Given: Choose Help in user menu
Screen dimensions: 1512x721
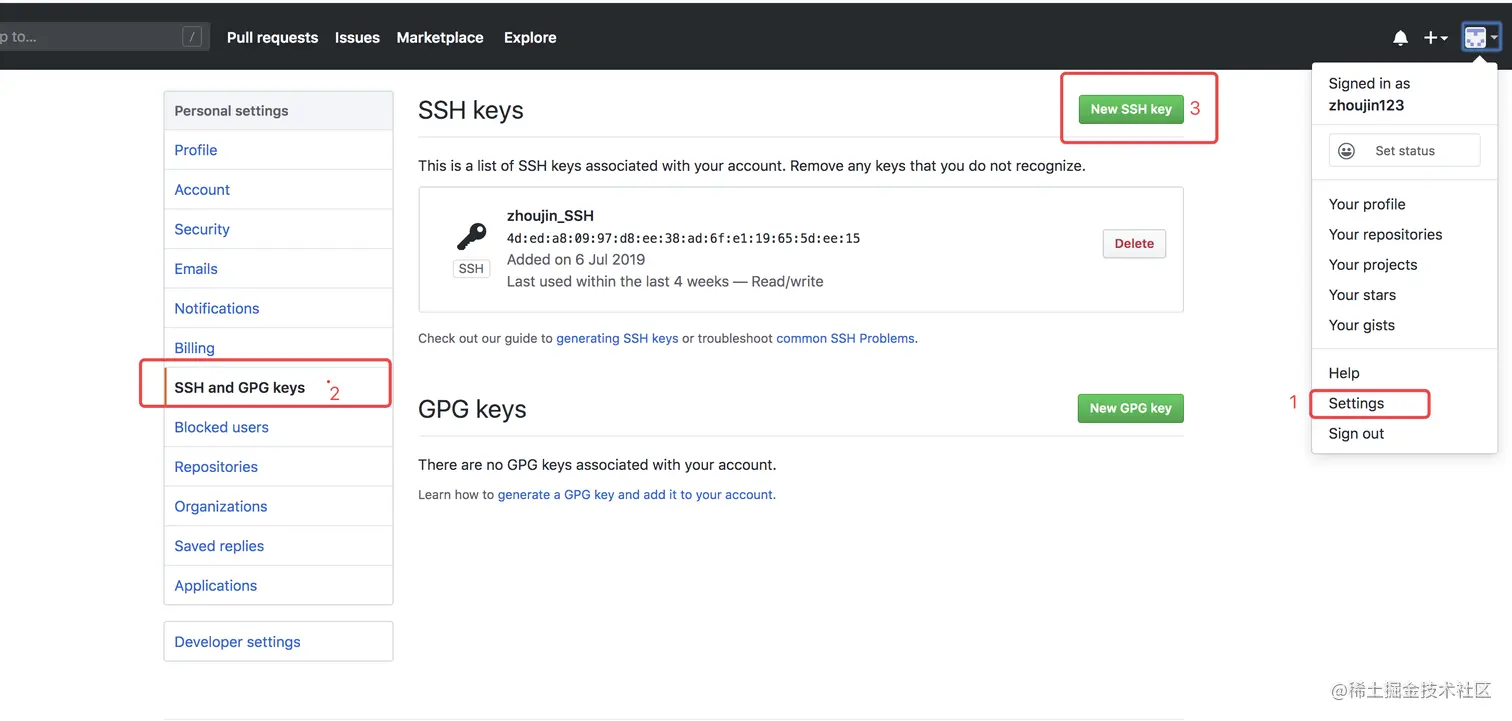Looking at the screenshot, I should [1344, 373].
